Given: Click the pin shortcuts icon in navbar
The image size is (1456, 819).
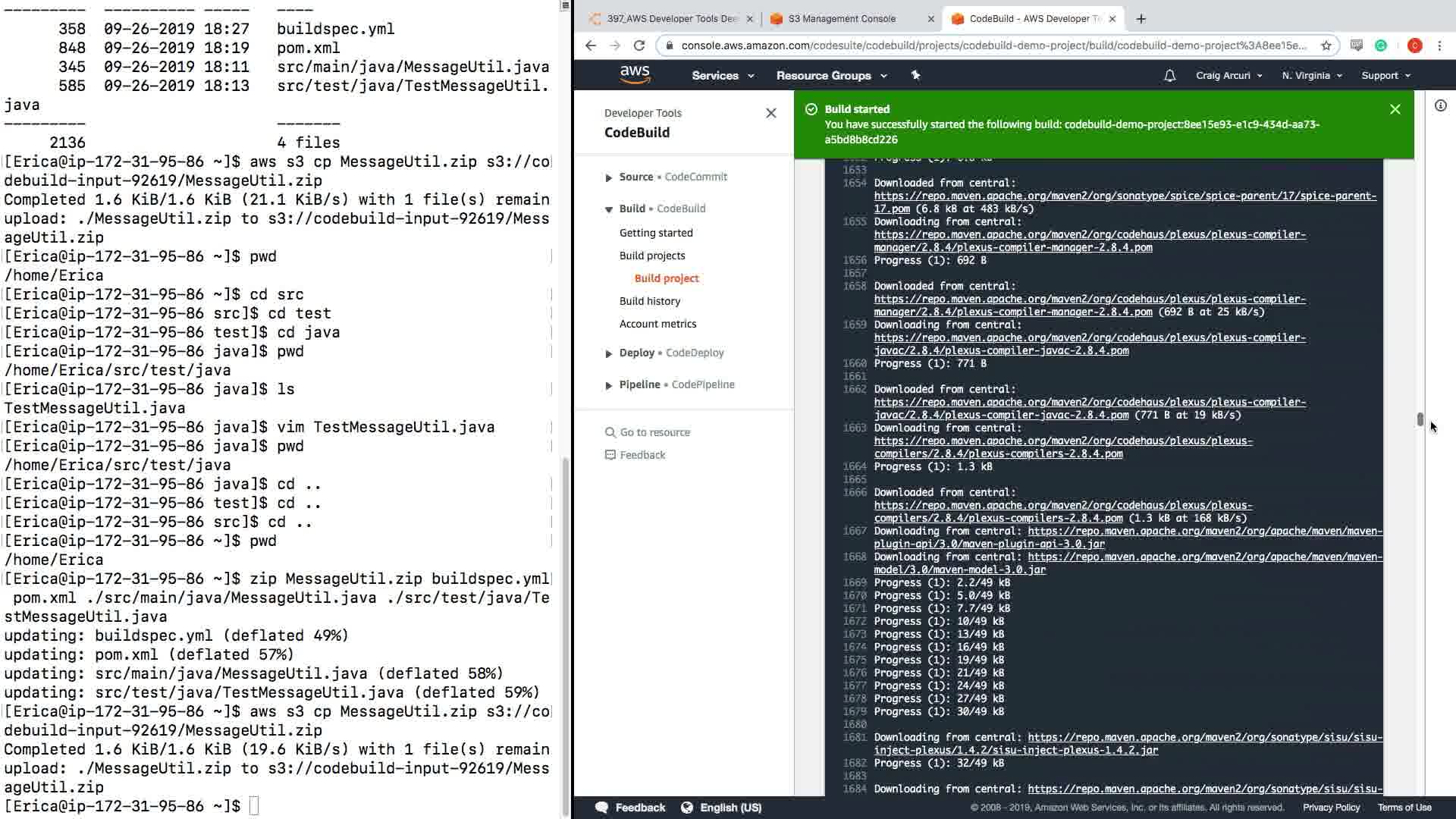Looking at the screenshot, I should coord(915,75).
